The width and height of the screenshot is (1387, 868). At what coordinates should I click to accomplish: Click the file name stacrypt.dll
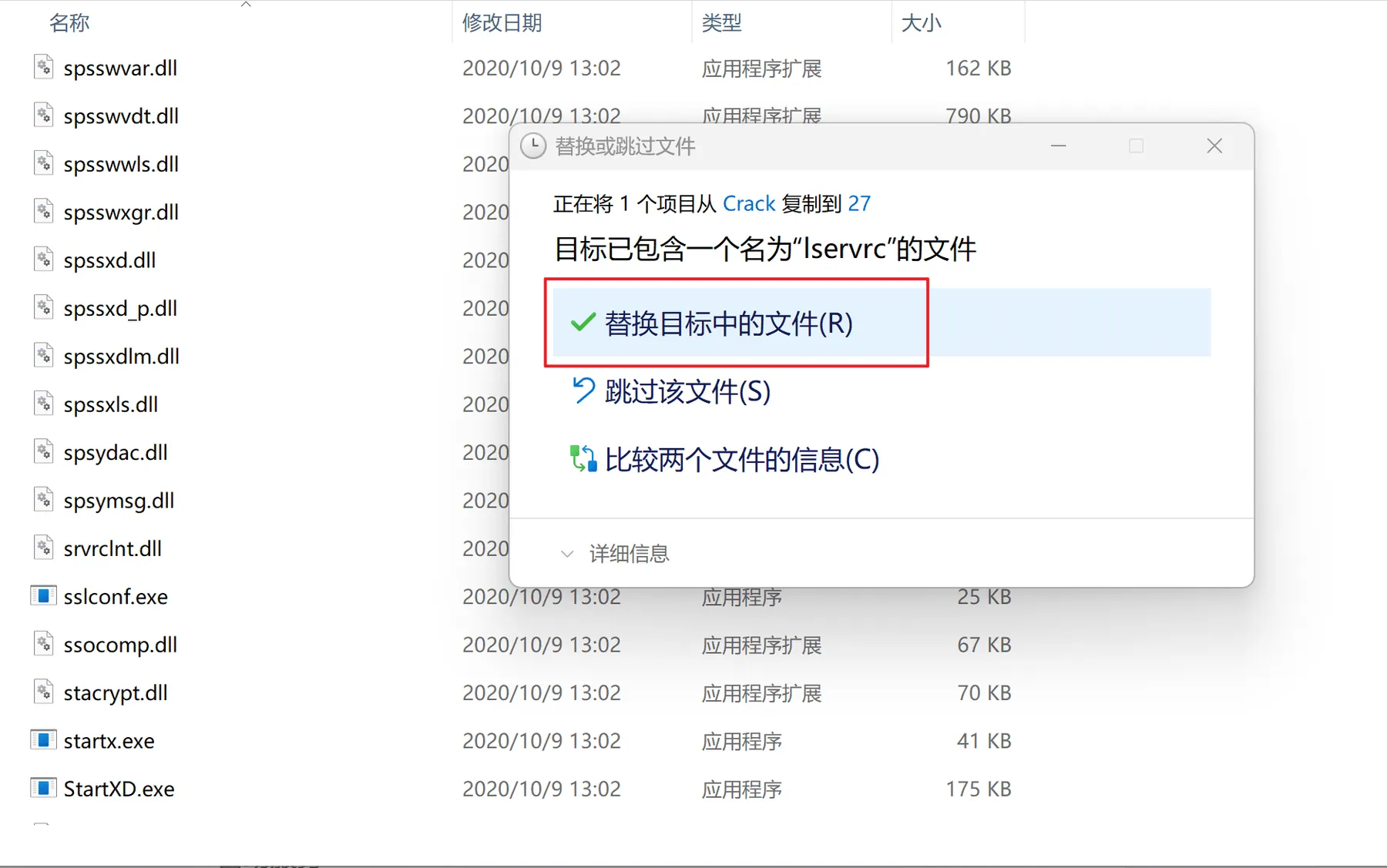tap(116, 693)
